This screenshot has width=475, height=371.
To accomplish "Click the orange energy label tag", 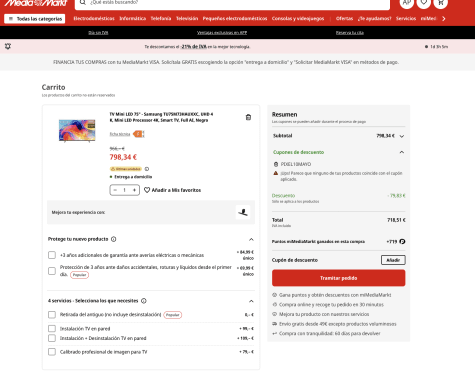I will [138, 134].
